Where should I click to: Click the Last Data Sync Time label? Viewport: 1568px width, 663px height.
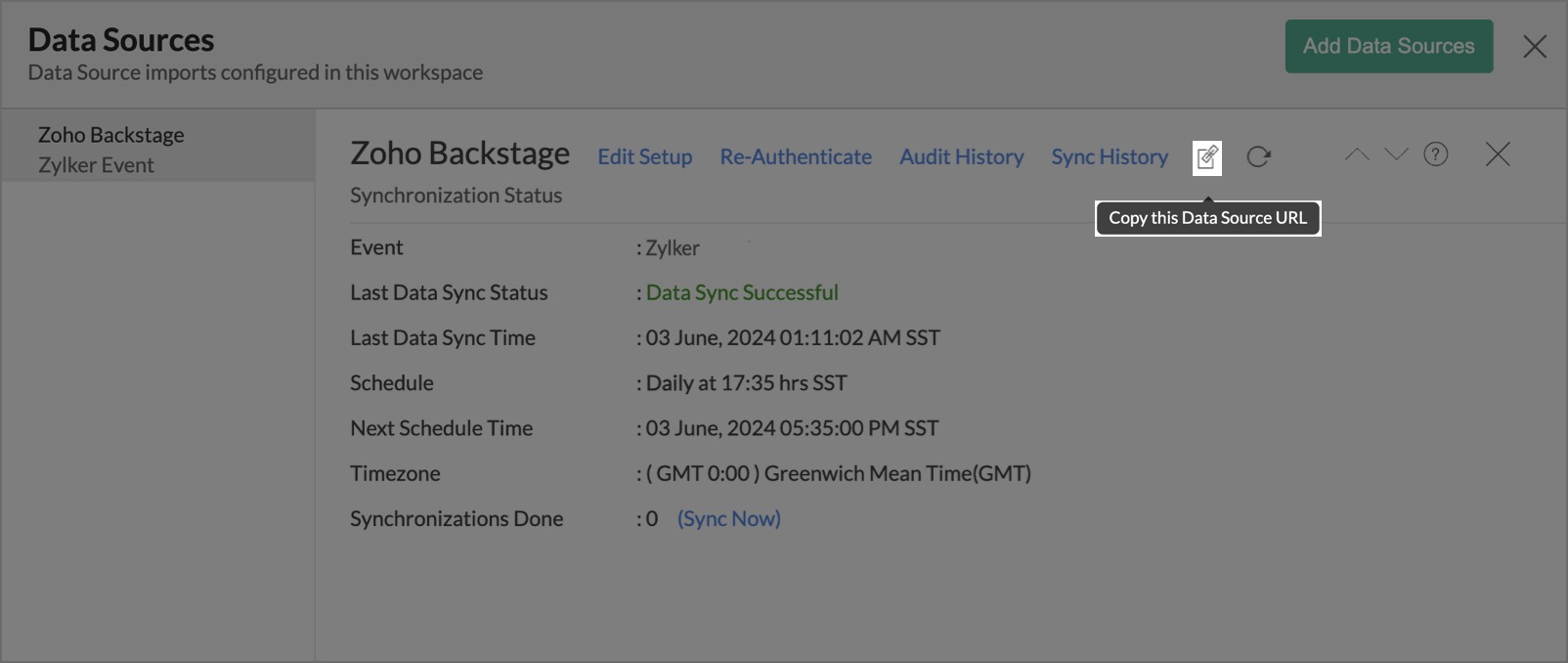[443, 337]
